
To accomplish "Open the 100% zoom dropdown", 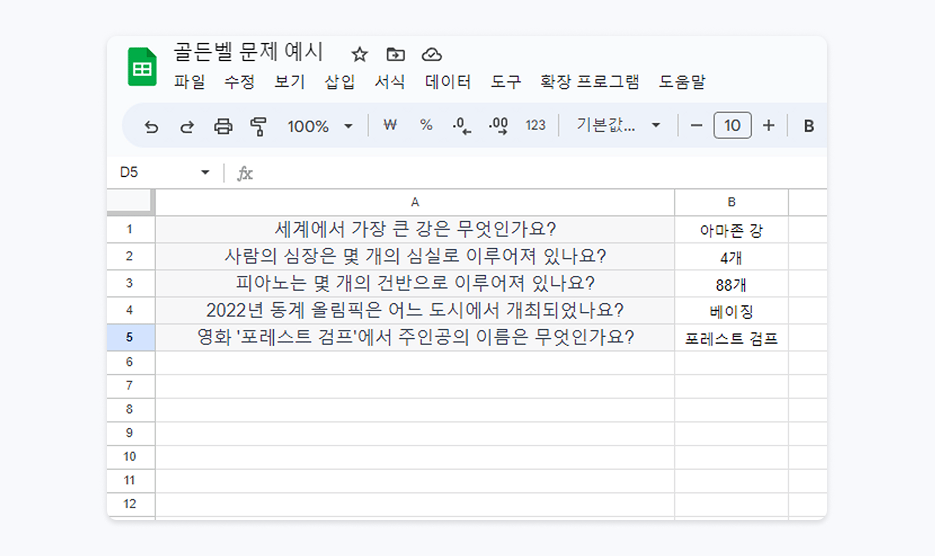I will (x=320, y=126).
